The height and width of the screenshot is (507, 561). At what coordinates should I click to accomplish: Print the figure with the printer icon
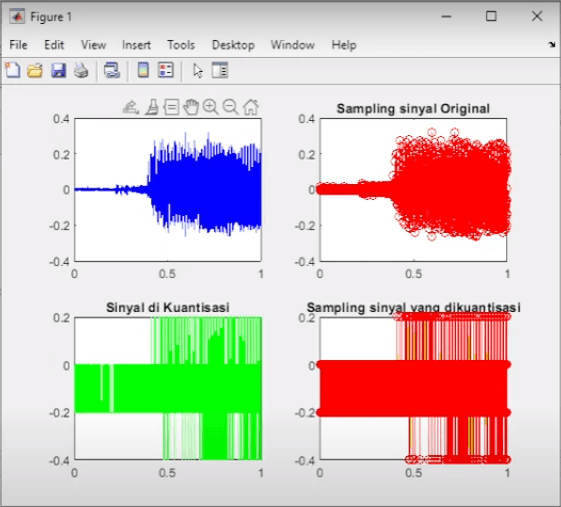pos(81,70)
